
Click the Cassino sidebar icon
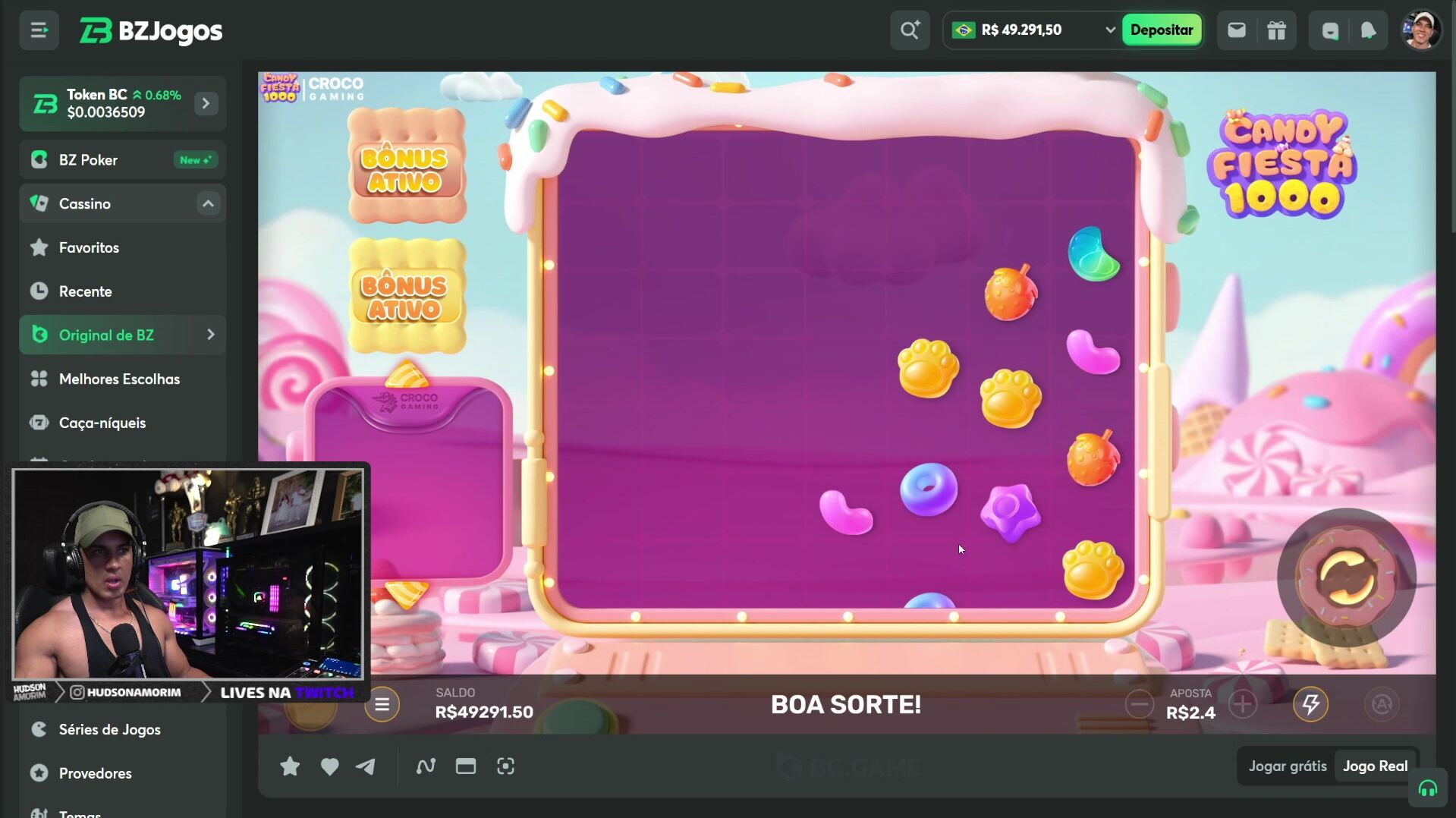[x=39, y=203]
